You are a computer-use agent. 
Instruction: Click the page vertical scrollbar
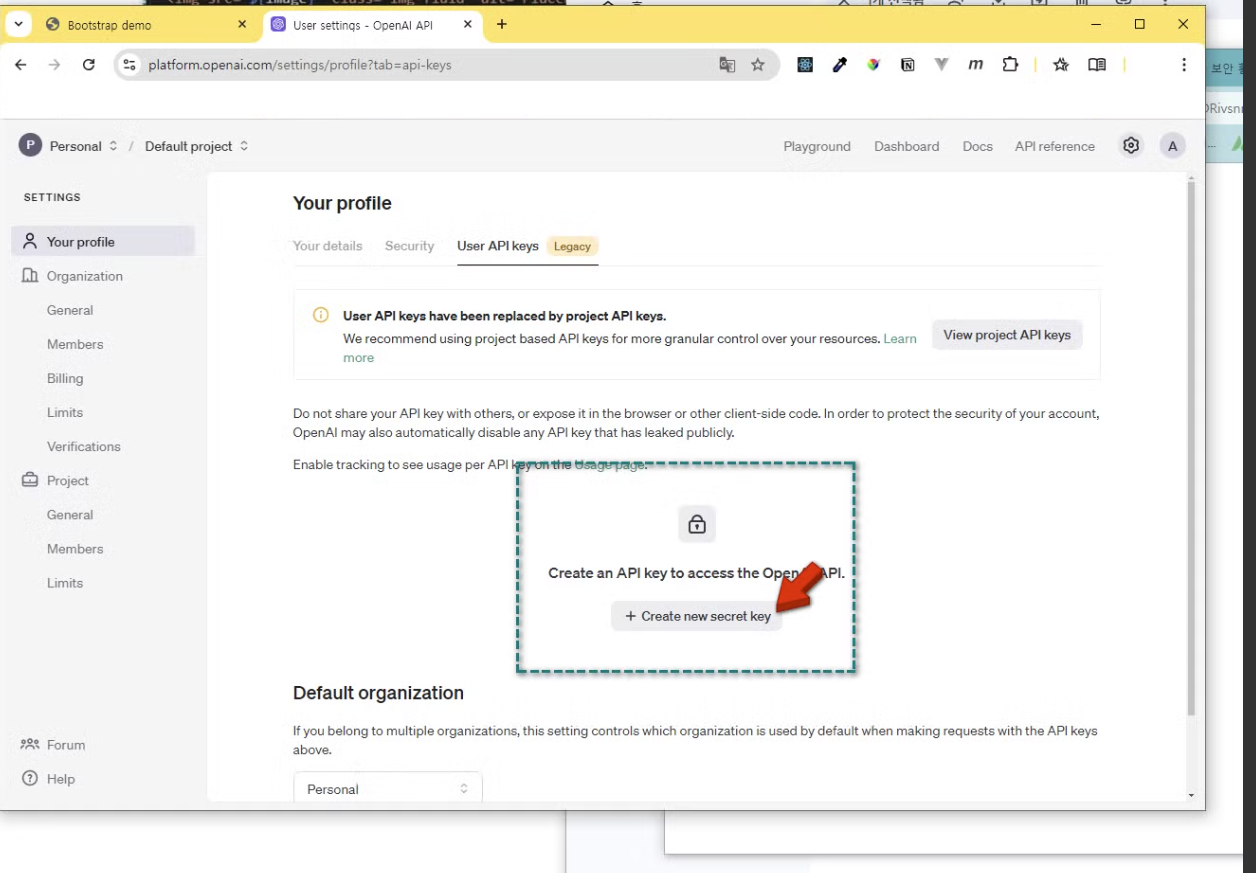coord(1190,448)
